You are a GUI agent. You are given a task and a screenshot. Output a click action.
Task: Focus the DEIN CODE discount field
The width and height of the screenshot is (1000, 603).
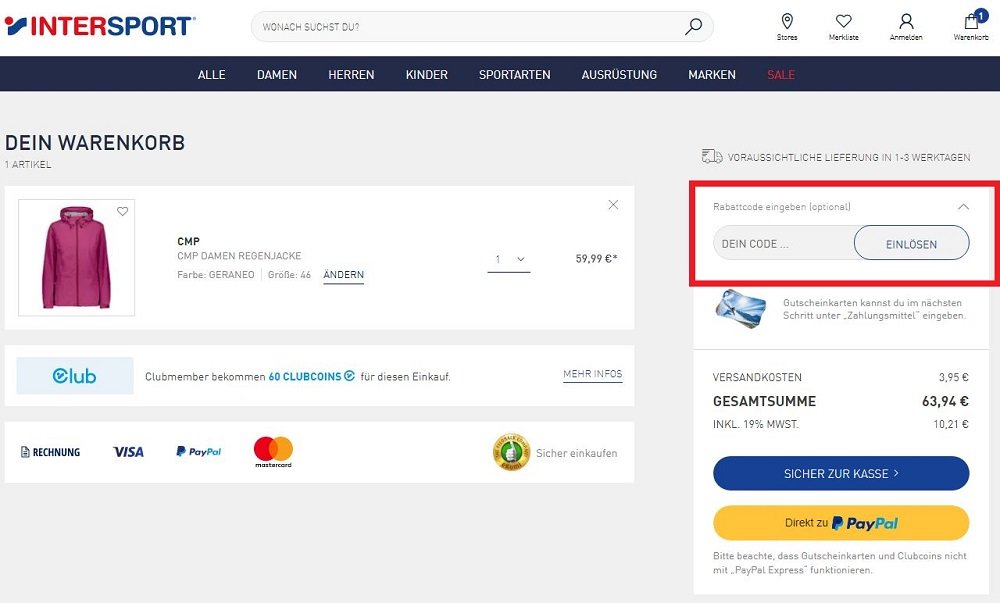tap(784, 243)
